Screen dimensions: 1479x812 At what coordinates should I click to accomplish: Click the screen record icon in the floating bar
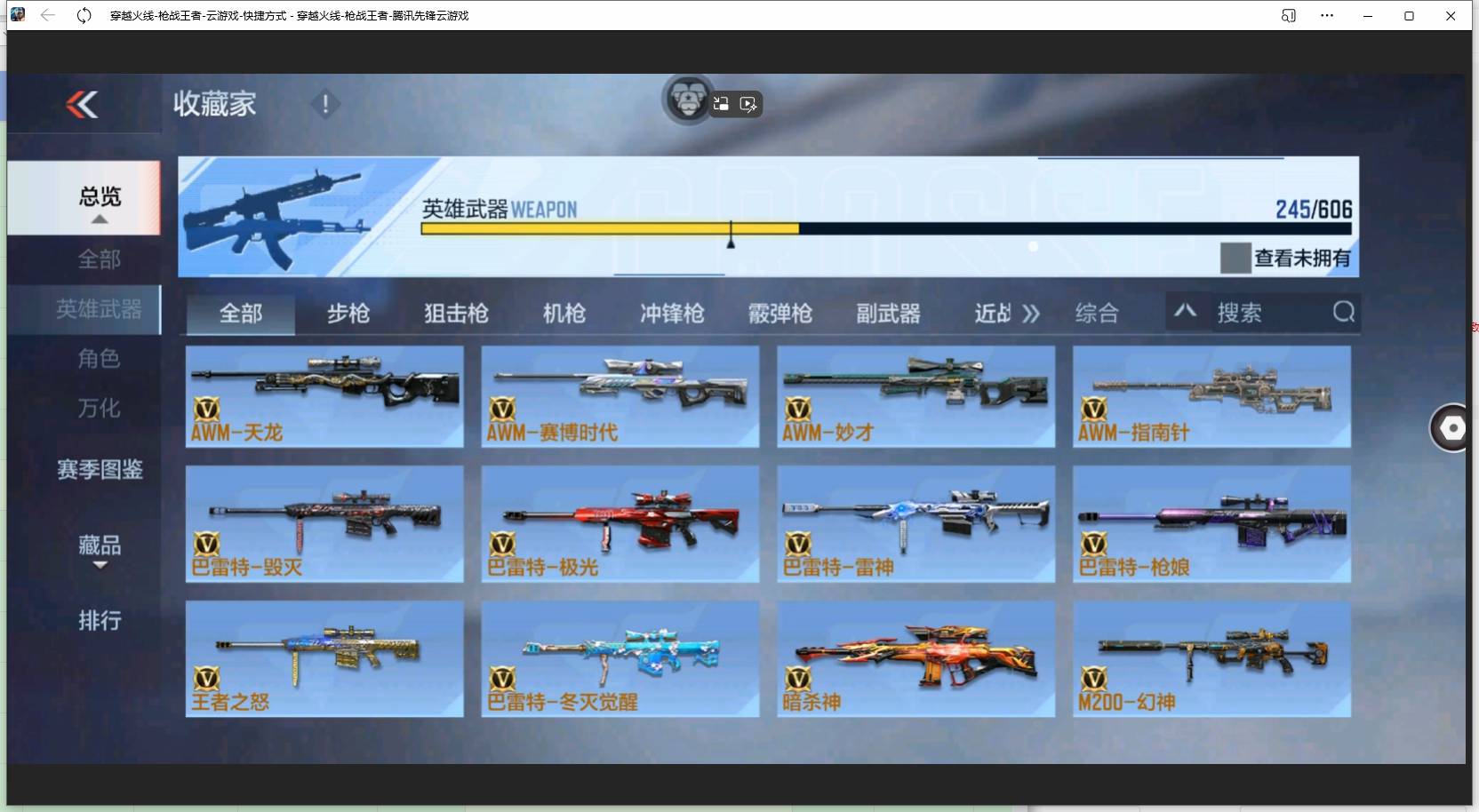[x=748, y=105]
